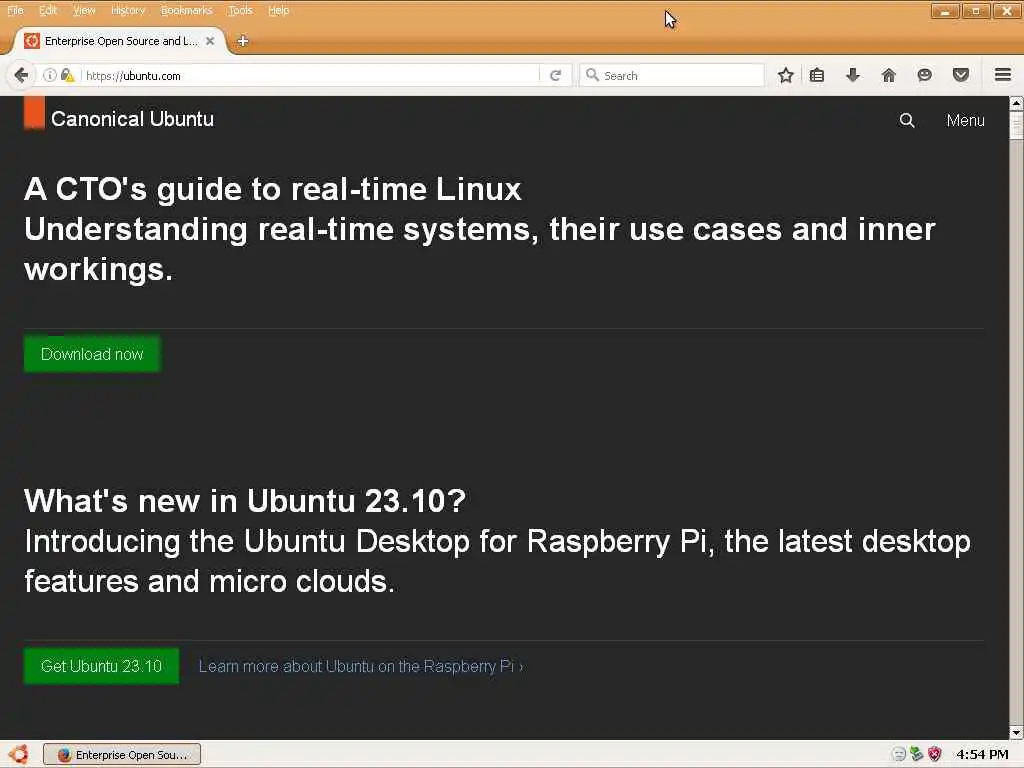Open the Edit menu

coord(48,10)
